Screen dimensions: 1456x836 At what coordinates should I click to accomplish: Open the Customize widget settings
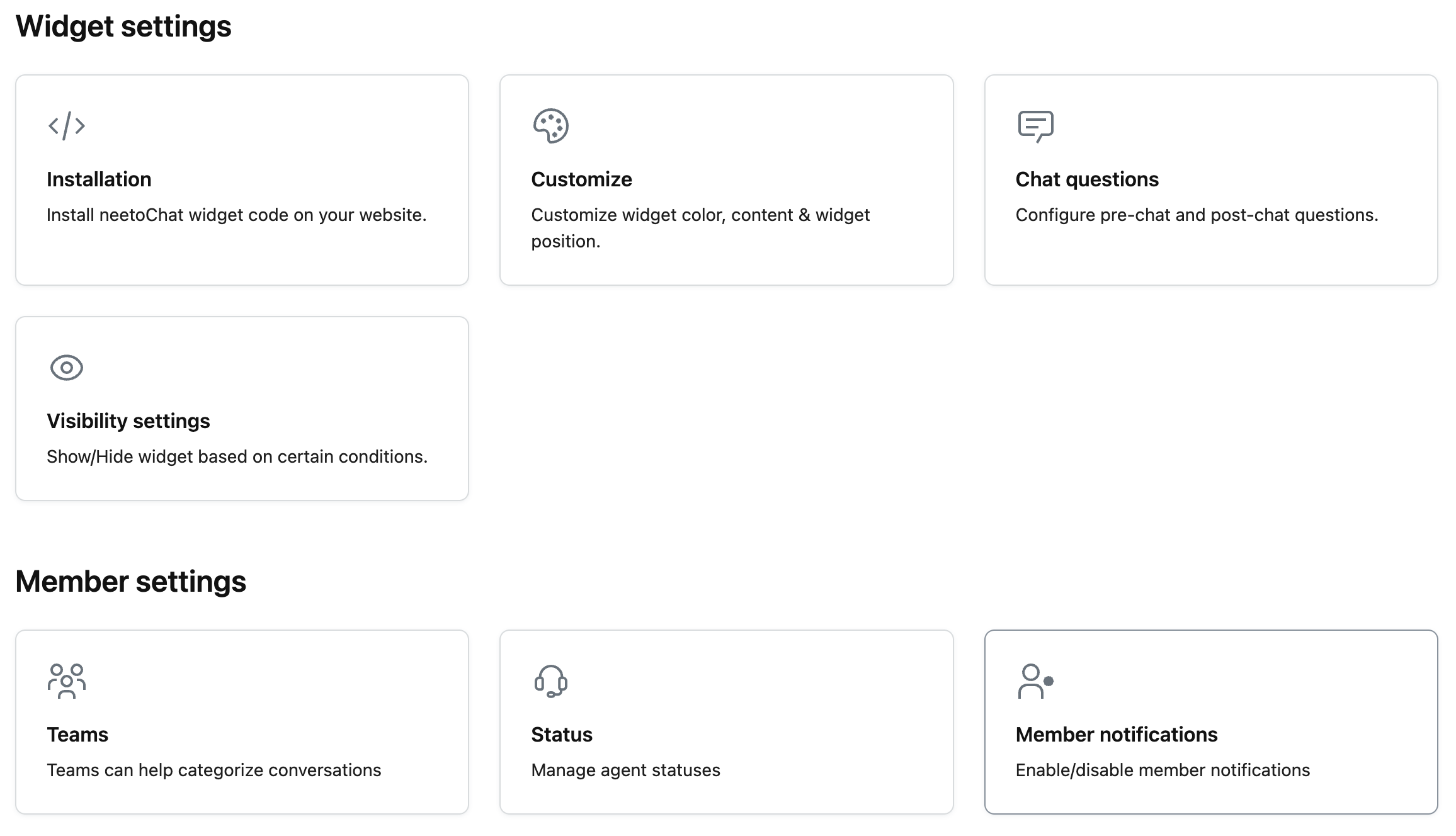tap(727, 179)
